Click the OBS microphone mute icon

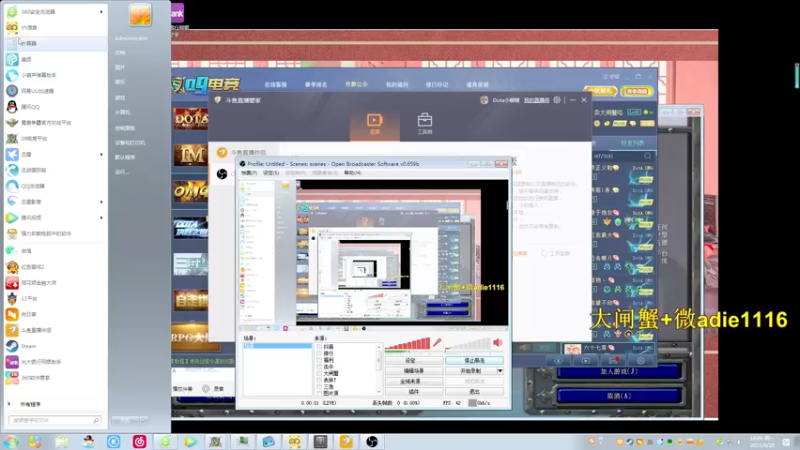(x=437, y=342)
